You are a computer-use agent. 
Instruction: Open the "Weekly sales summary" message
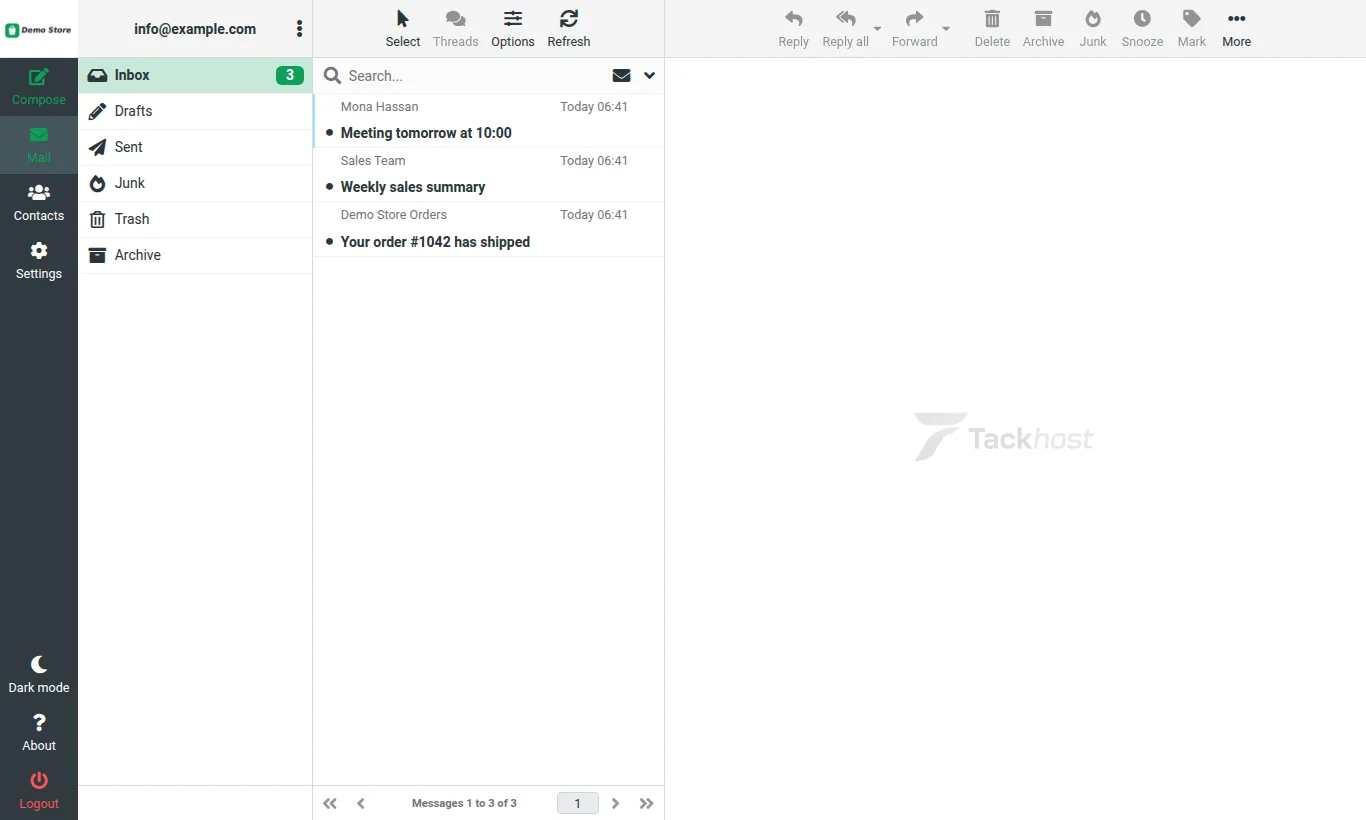(x=488, y=175)
